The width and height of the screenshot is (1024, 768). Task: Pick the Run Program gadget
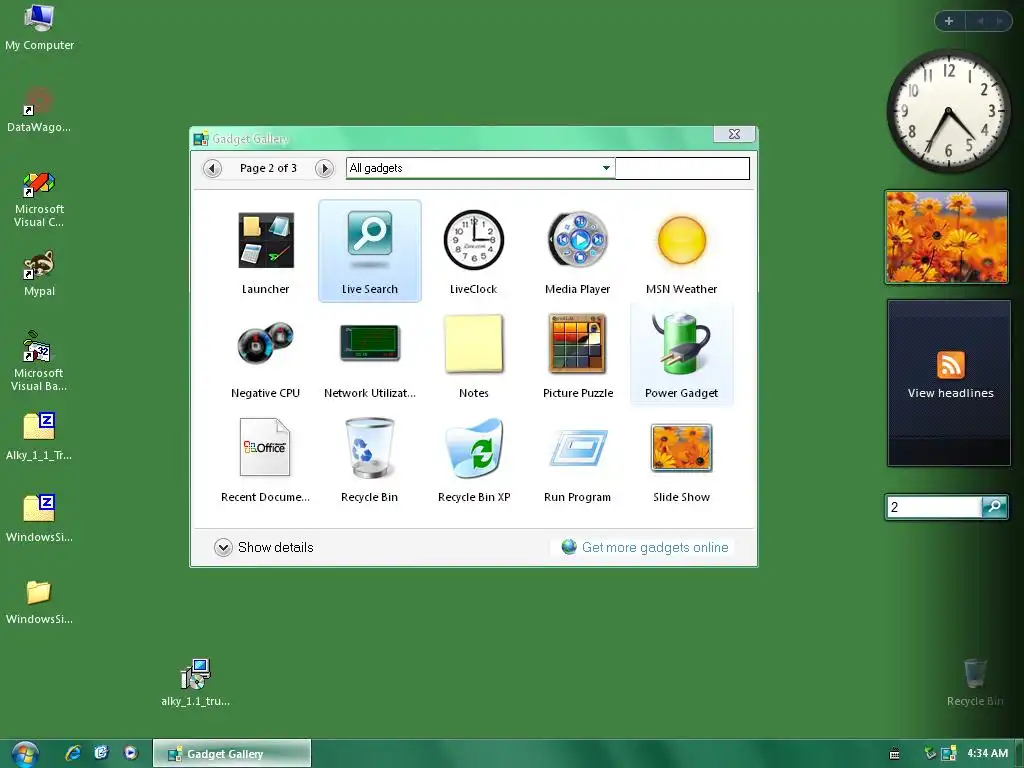pos(577,447)
